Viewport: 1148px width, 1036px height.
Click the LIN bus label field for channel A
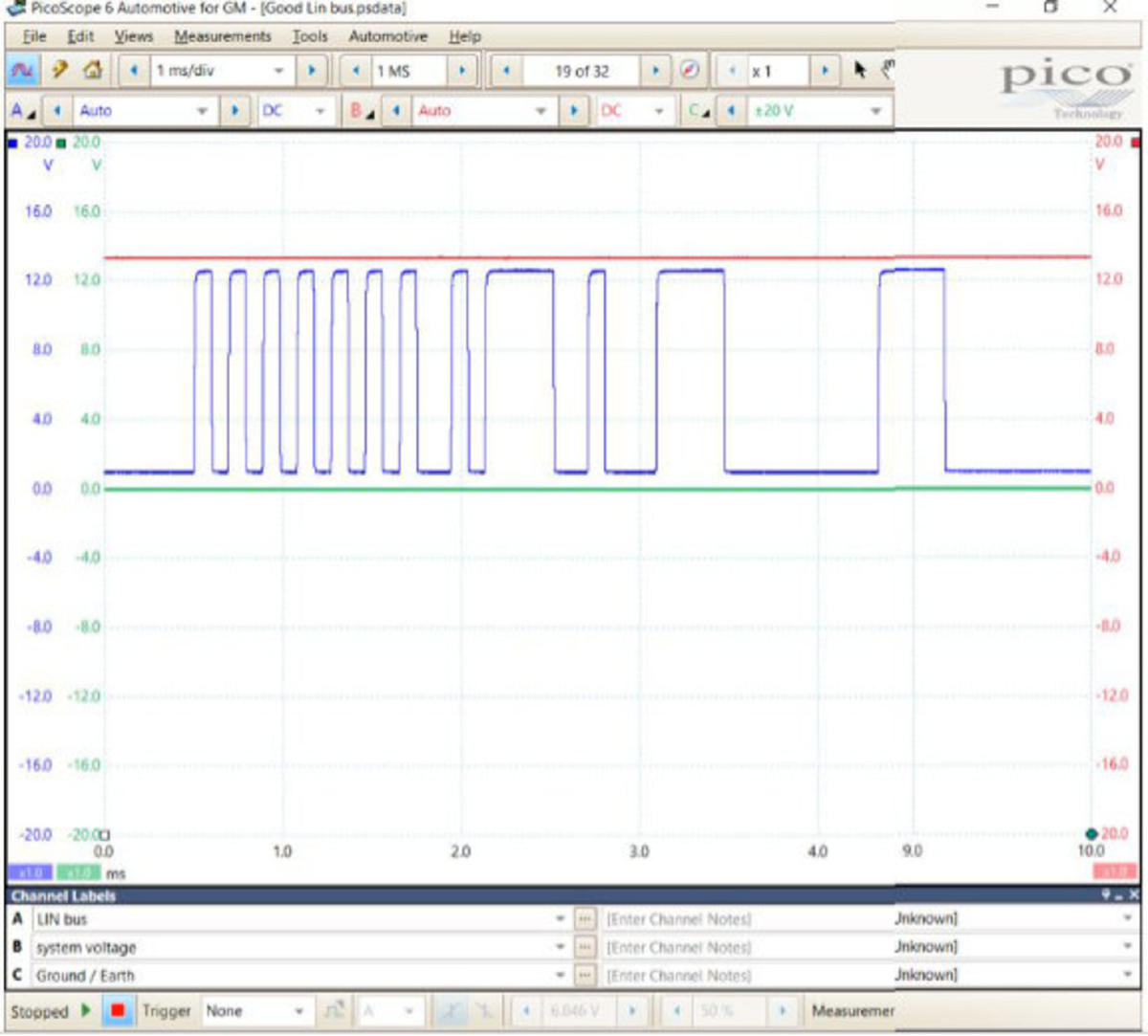(300, 919)
